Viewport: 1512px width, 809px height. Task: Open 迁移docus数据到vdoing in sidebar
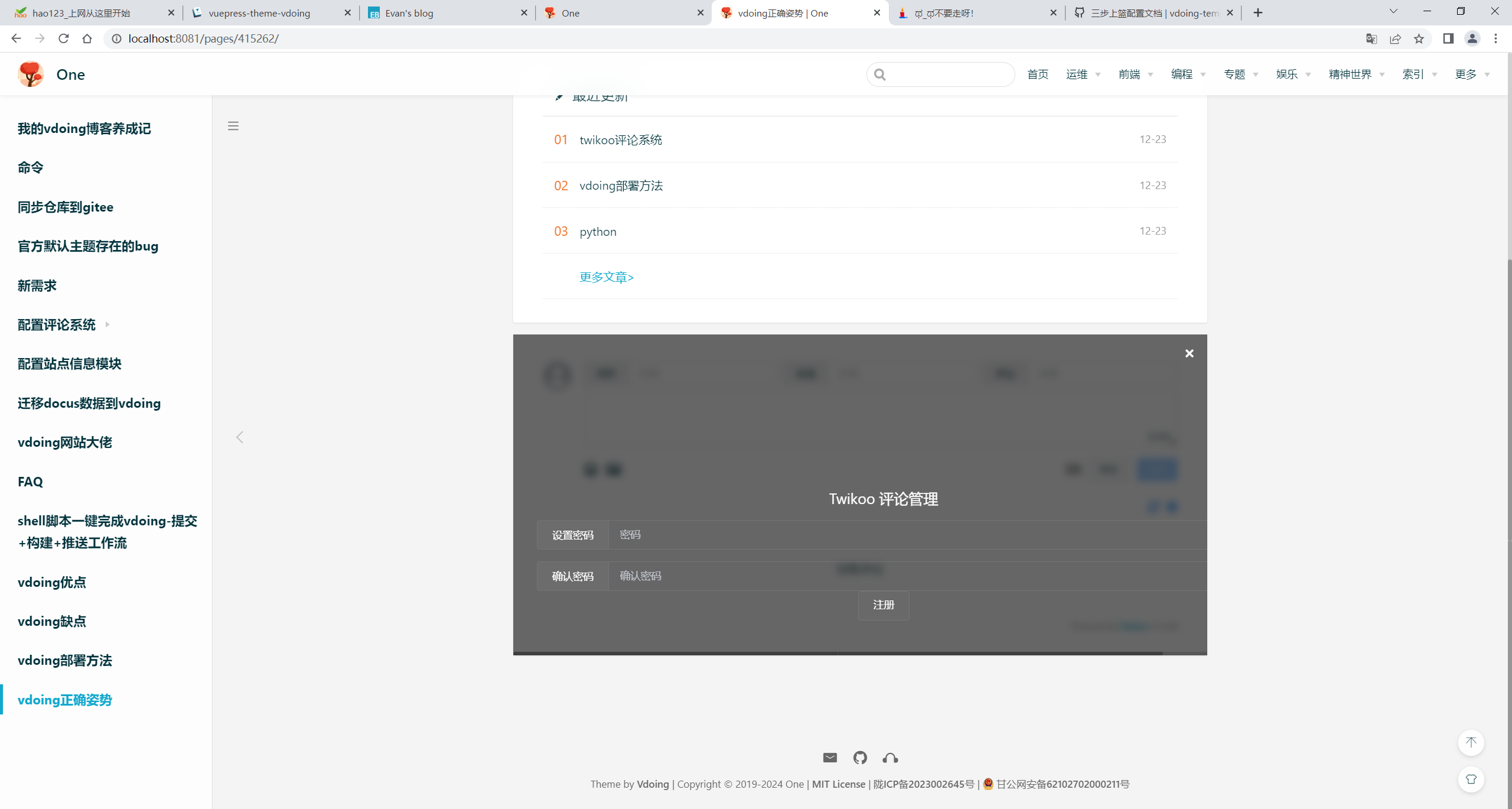89,403
